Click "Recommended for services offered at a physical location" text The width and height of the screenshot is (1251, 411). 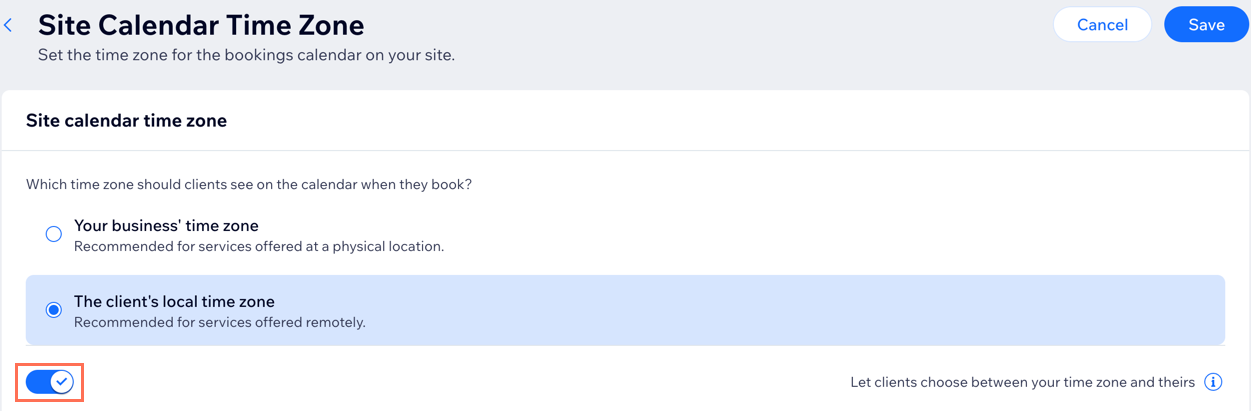click(x=259, y=246)
